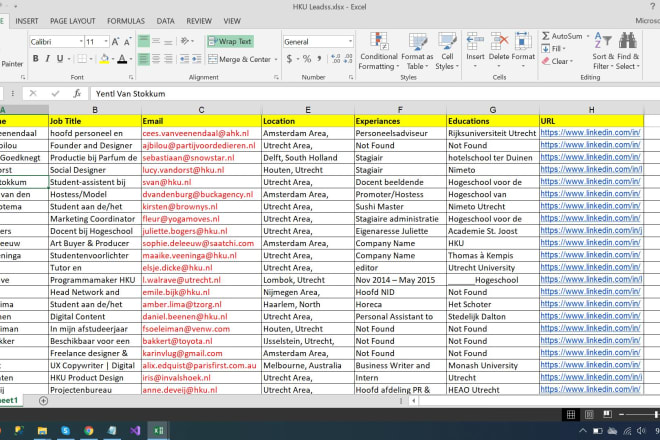Open LinkedIn URL in svan@hku.nl row
Image resolution: width=660 pixels, height=440 pixels.
coord(590,181)
